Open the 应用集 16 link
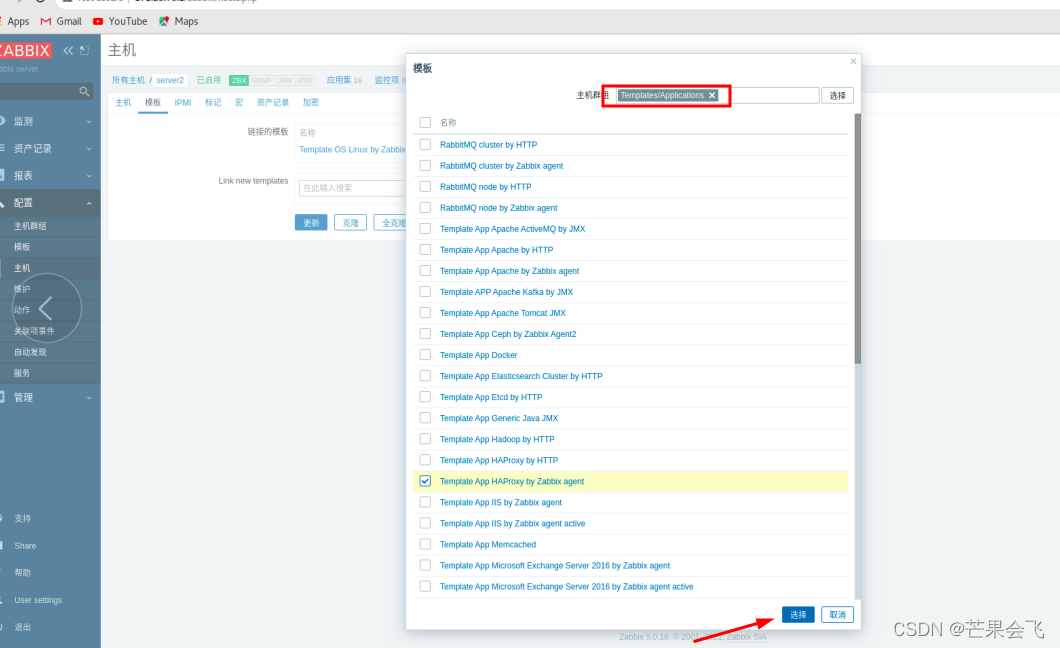 point(344,80)
